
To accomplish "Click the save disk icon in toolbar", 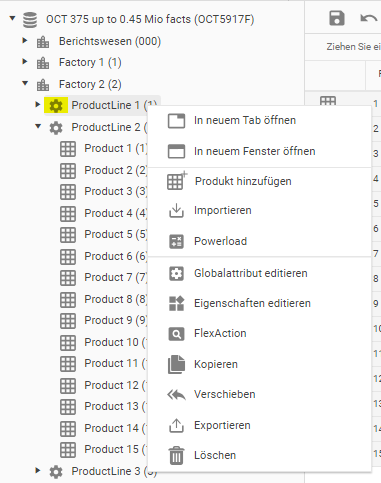I will tap(337, 18).
